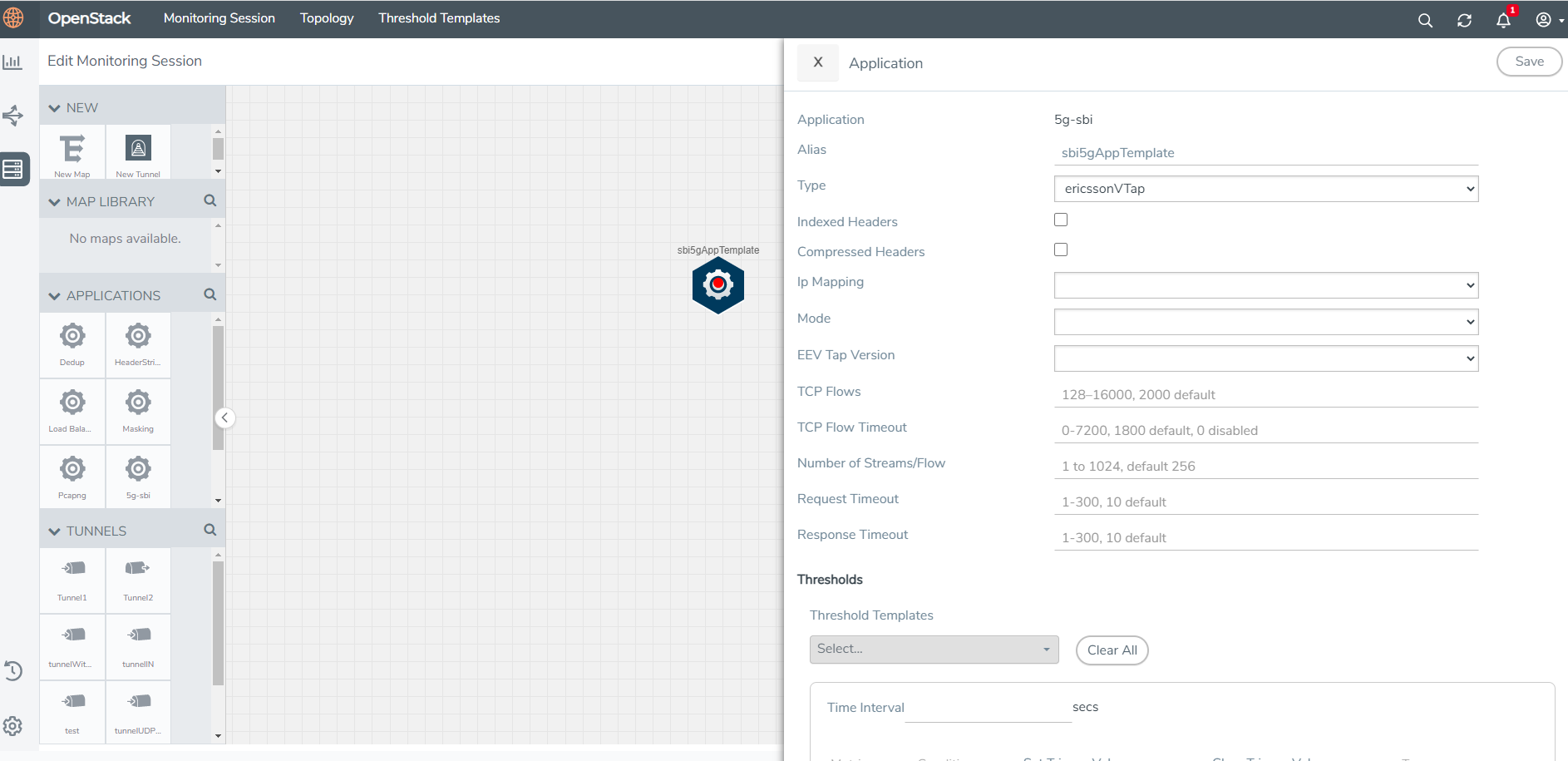This screenshot has width=1568, height=761.
Task: Search the Applications list
Action: [210, 294]
